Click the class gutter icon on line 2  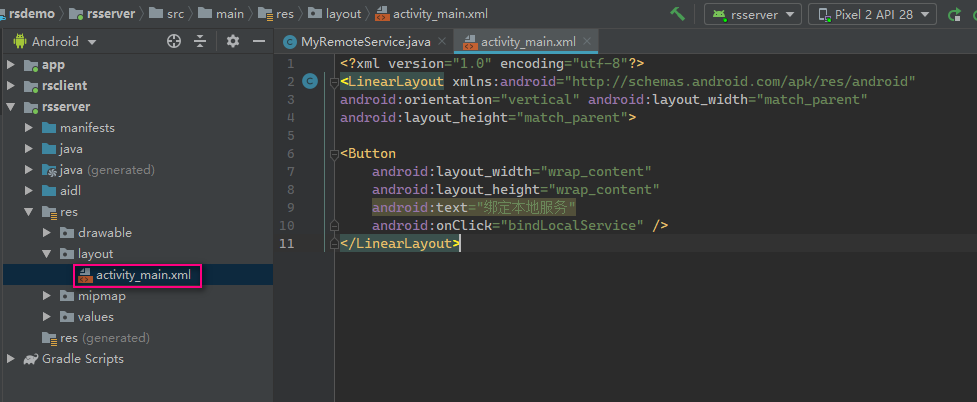310,81
